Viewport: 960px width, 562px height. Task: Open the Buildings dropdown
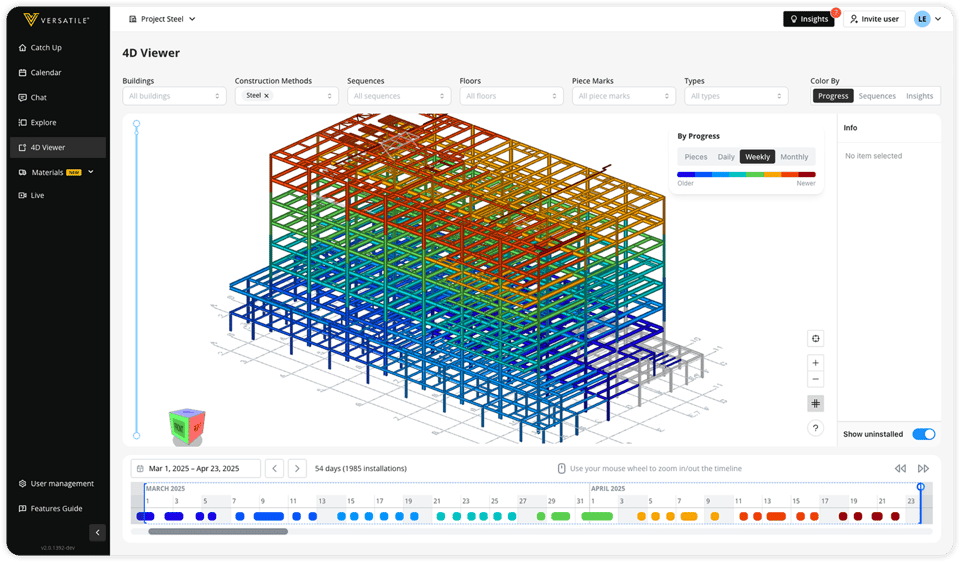tap(174, 96)
